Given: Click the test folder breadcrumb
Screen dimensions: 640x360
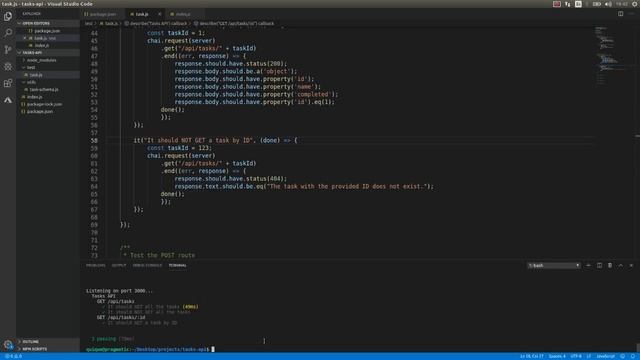Looking at the screenshot, I should click(x=89, y=24).
